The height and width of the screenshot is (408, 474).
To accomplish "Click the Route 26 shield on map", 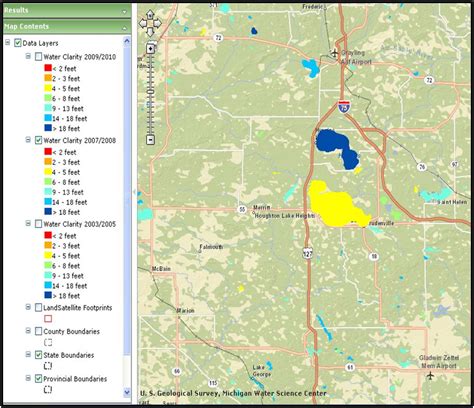I will tap(422, 166).
